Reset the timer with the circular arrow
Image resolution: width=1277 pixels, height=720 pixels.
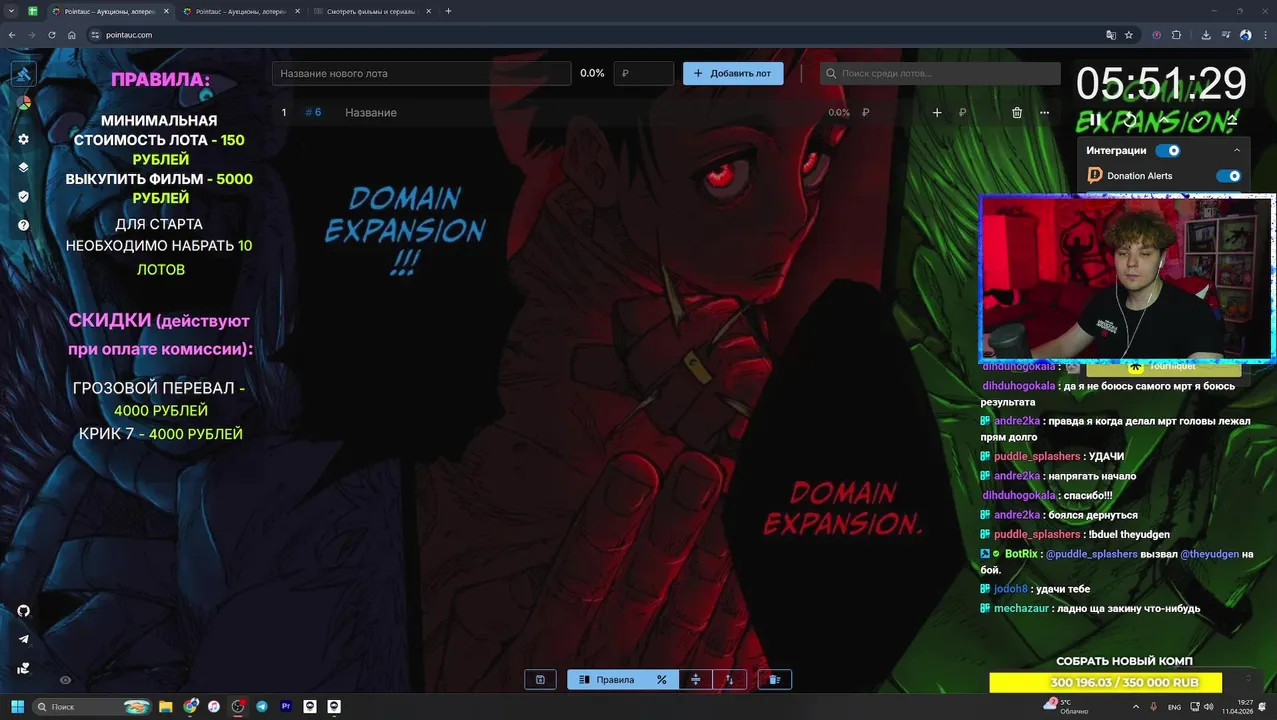click(1131, 120)
